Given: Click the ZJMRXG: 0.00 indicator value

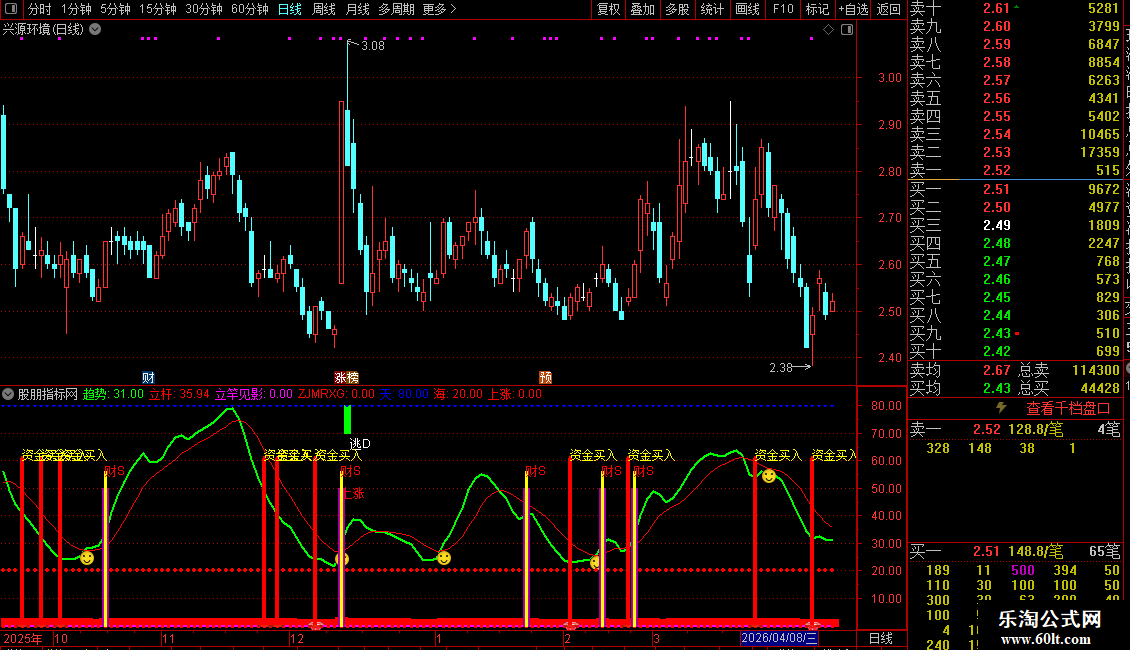Looking at the screenshot, I should click(337, 394).
